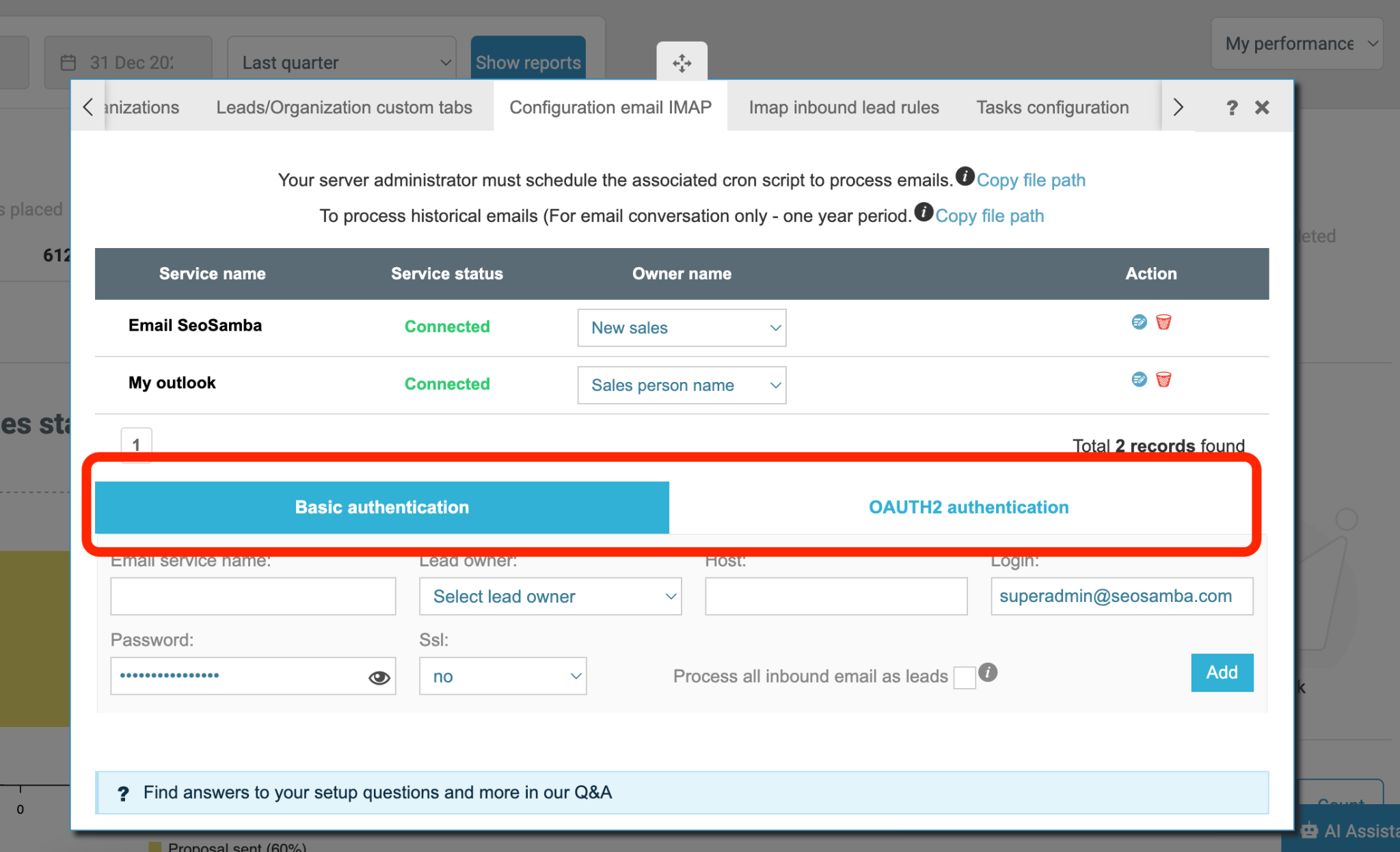Click the delete icon for Email SeoSamba

click(x=1163, y=322)
